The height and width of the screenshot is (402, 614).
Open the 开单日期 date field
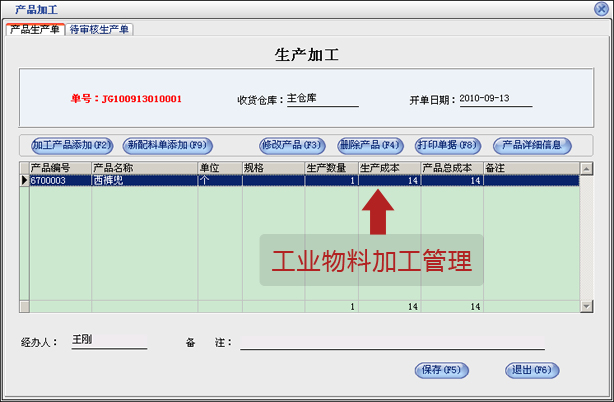tap(495, 99)
